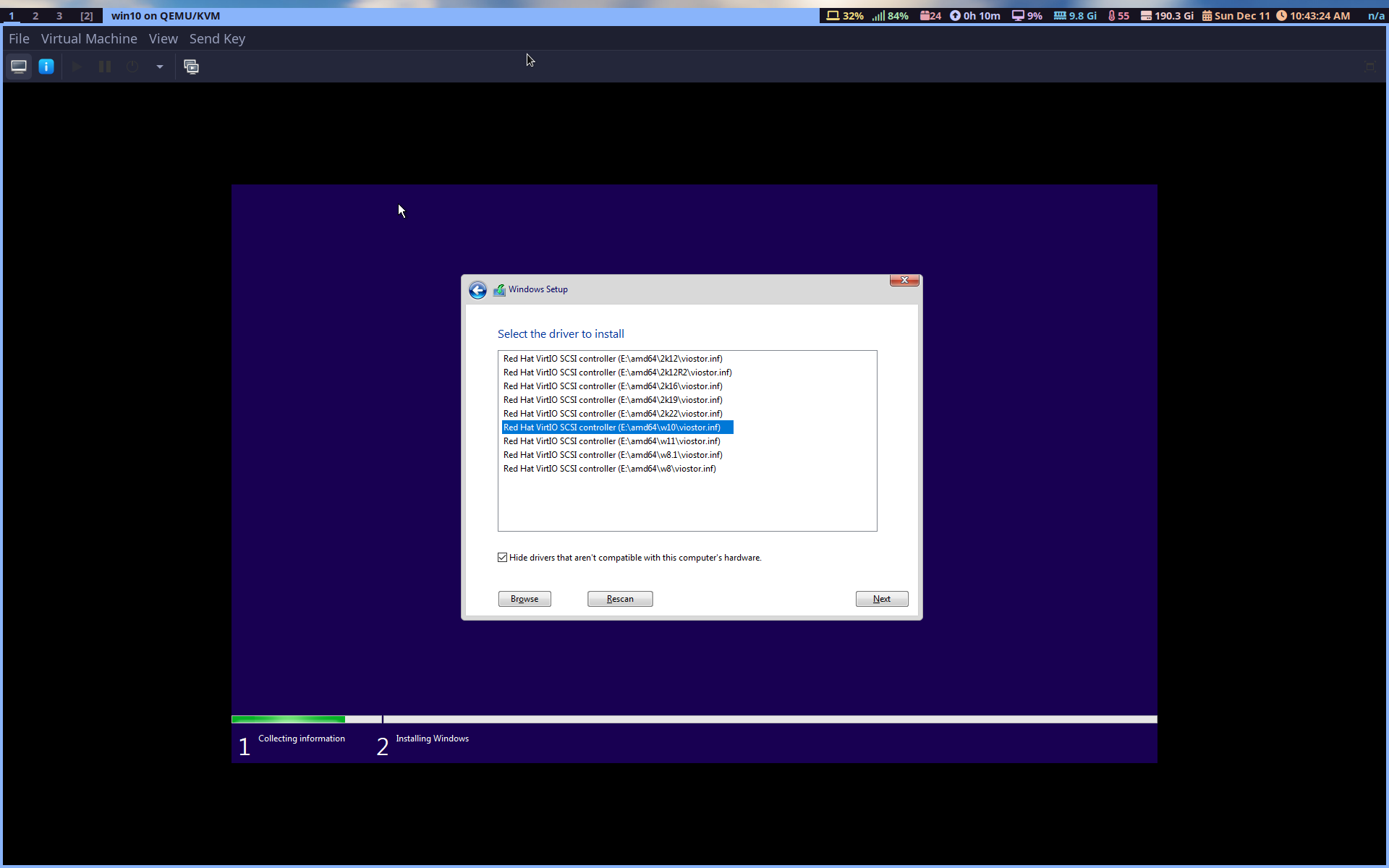1389x868 pixels.
Task: Open the File menu
Action: click(x=18, y=38)
